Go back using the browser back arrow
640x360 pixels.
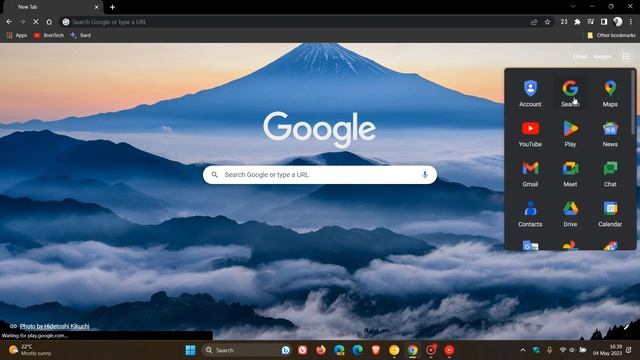(x=9, y=22)
